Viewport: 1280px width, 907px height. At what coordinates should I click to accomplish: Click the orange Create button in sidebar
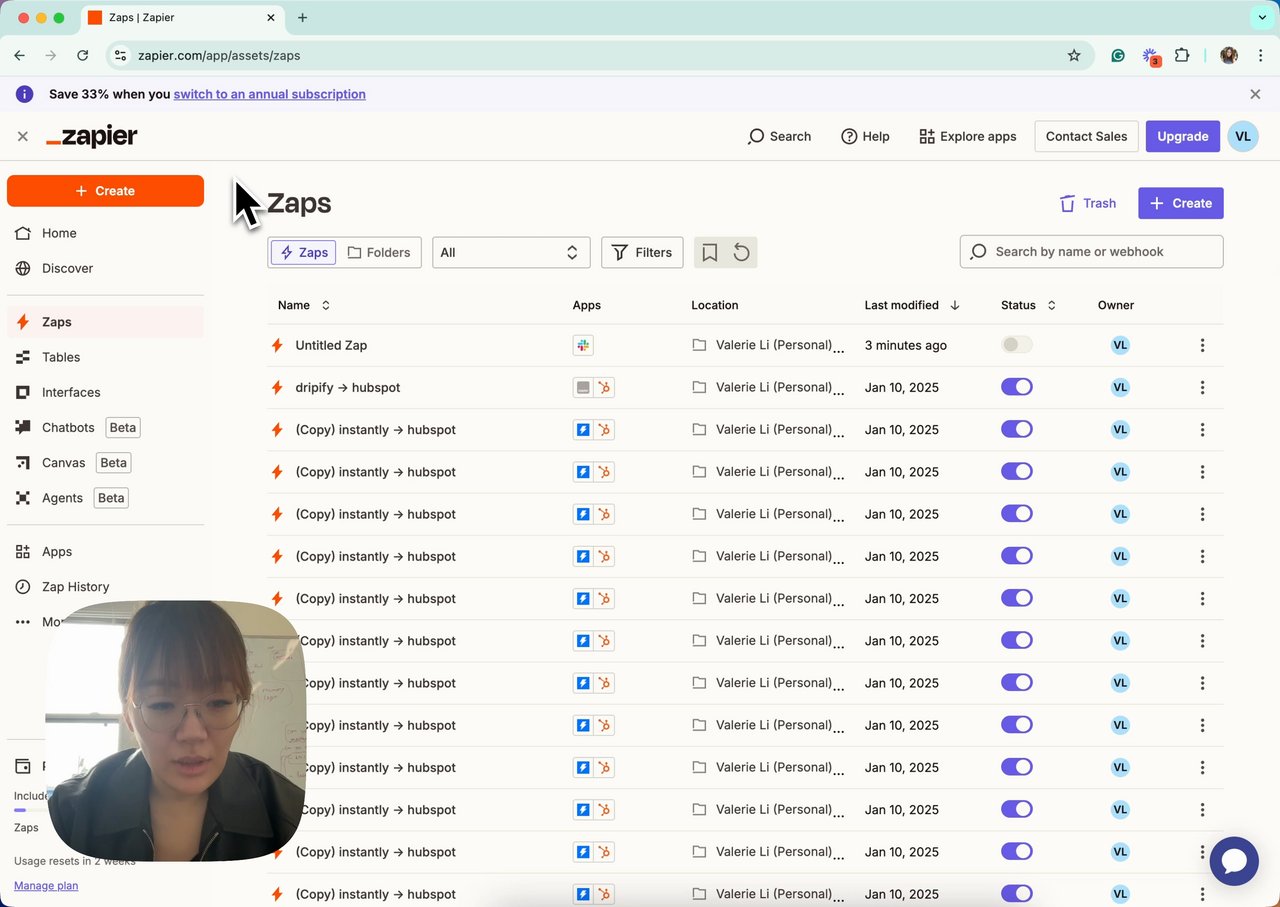[105, 191]
